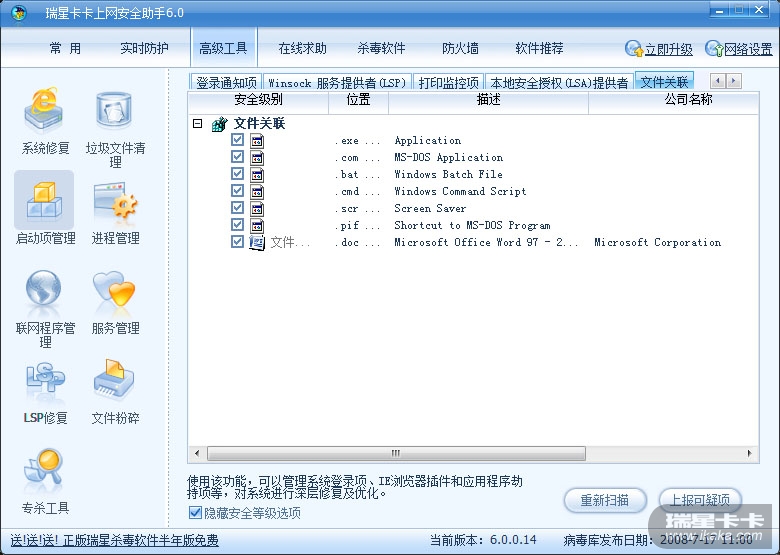780x555 pixels.
Task: Uncheck the .exe Application checkbox
Action: [x=237, y=140]
